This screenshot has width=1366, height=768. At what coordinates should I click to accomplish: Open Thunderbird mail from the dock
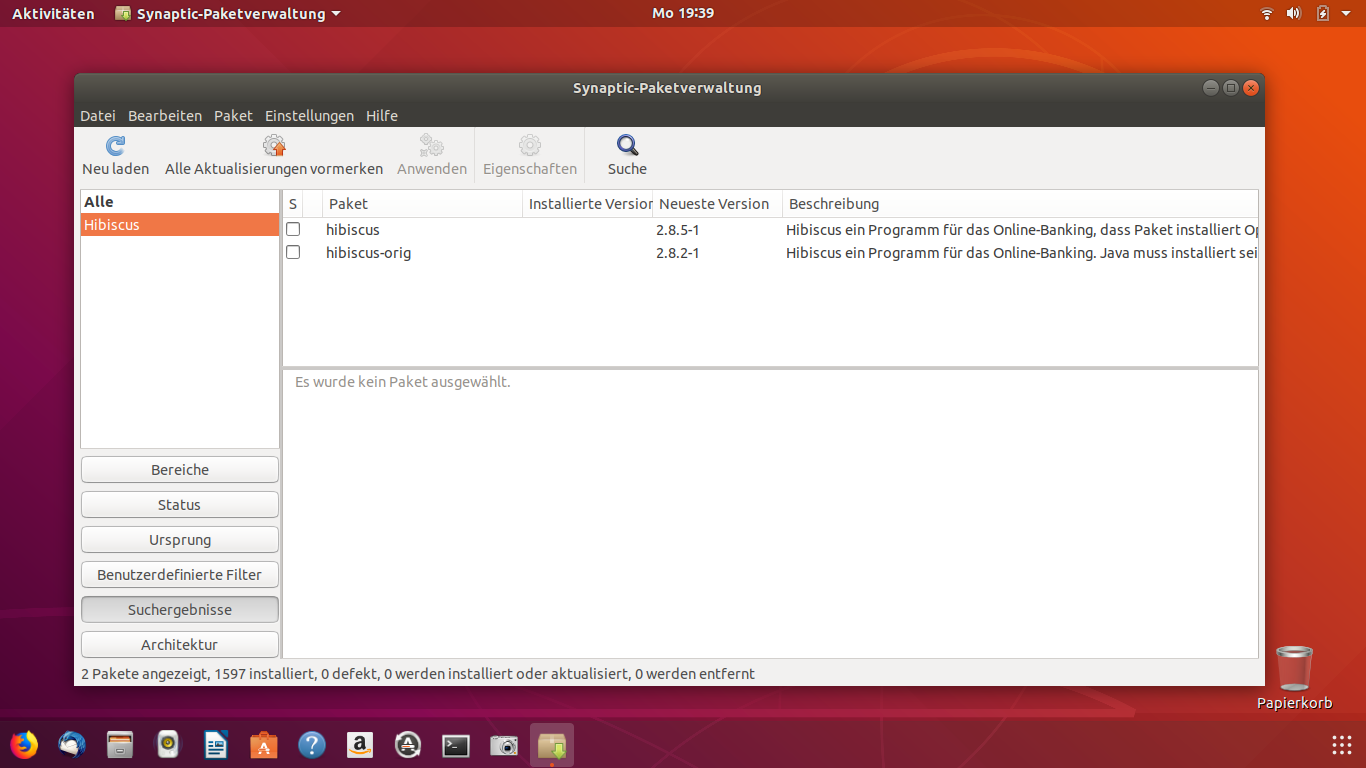click(x=72, y=745)
